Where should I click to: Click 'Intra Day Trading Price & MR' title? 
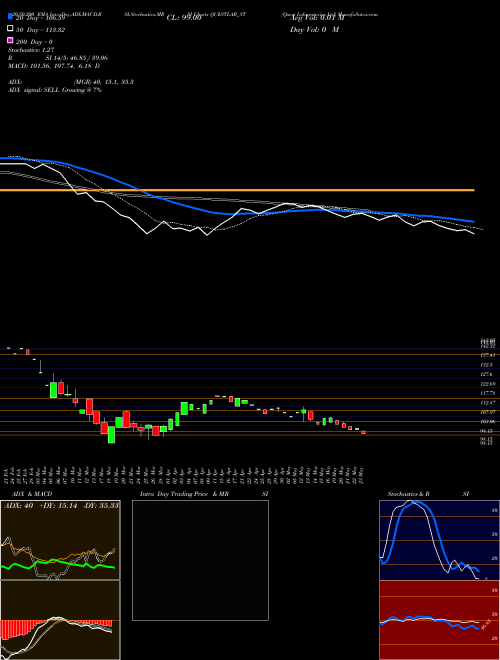click(x=185, y=494)
